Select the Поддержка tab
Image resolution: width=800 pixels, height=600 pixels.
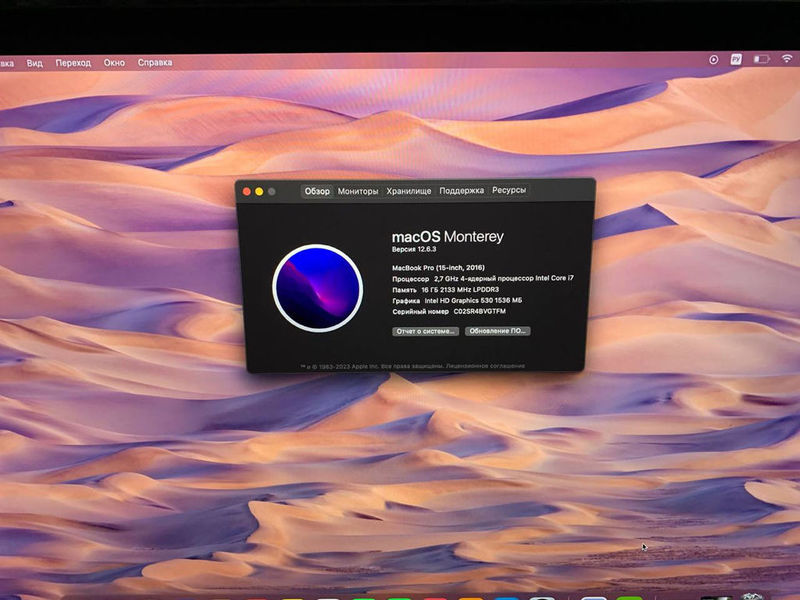pos(462,190)
